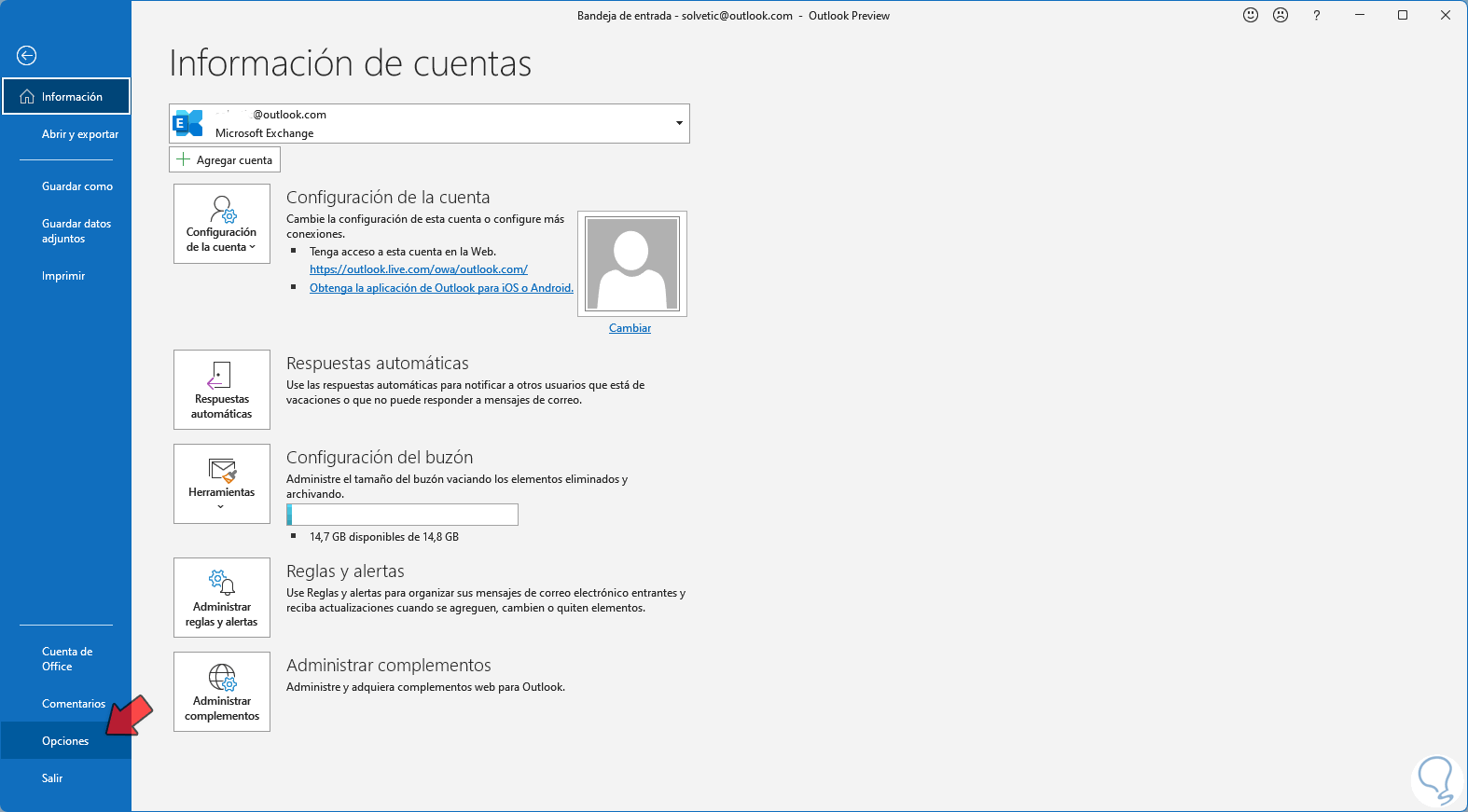
Task: Click the Respuestas automáticas door-arrow icon
Action: coord(218,375)
